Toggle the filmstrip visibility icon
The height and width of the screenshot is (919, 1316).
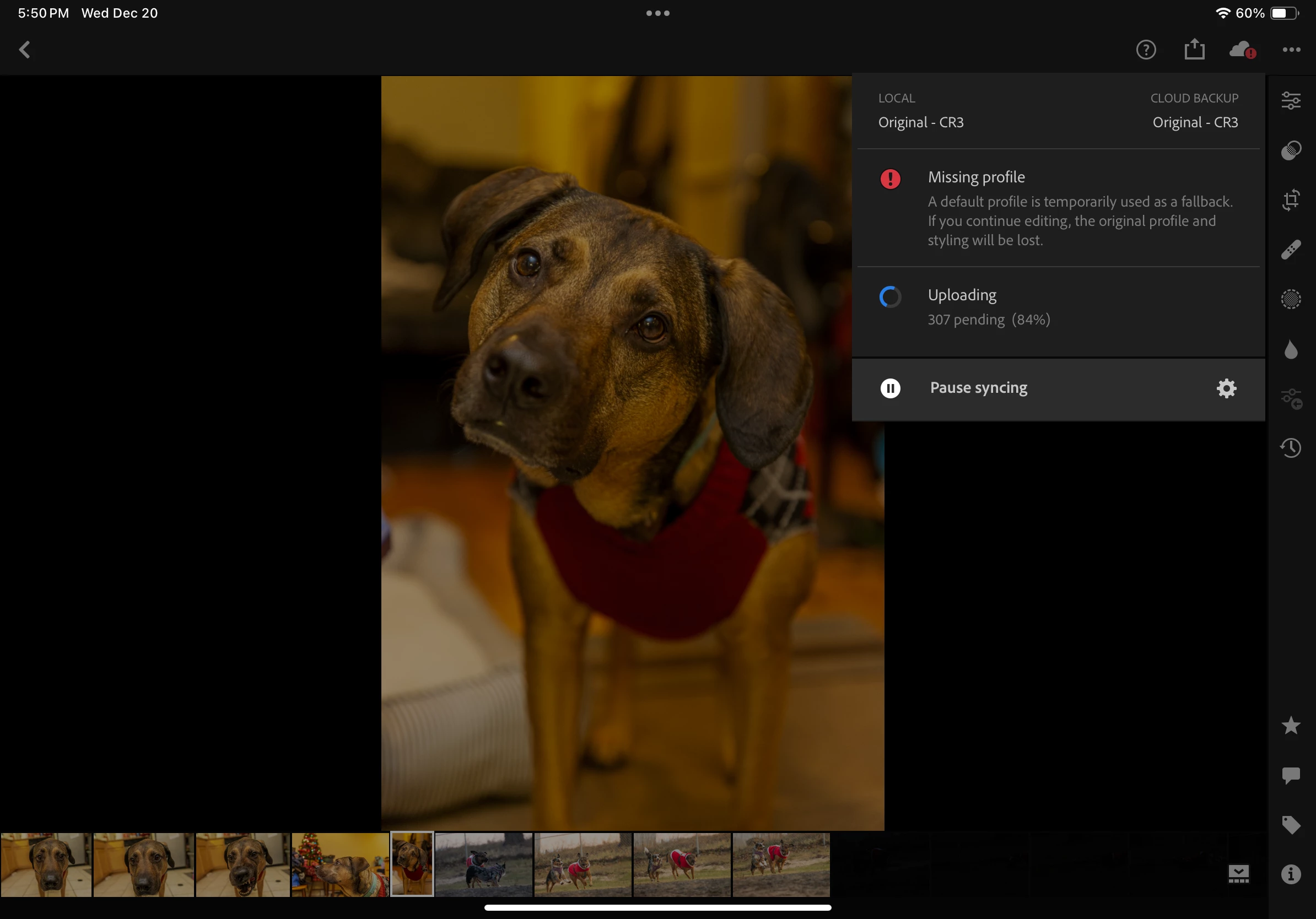coord(1239,874)
